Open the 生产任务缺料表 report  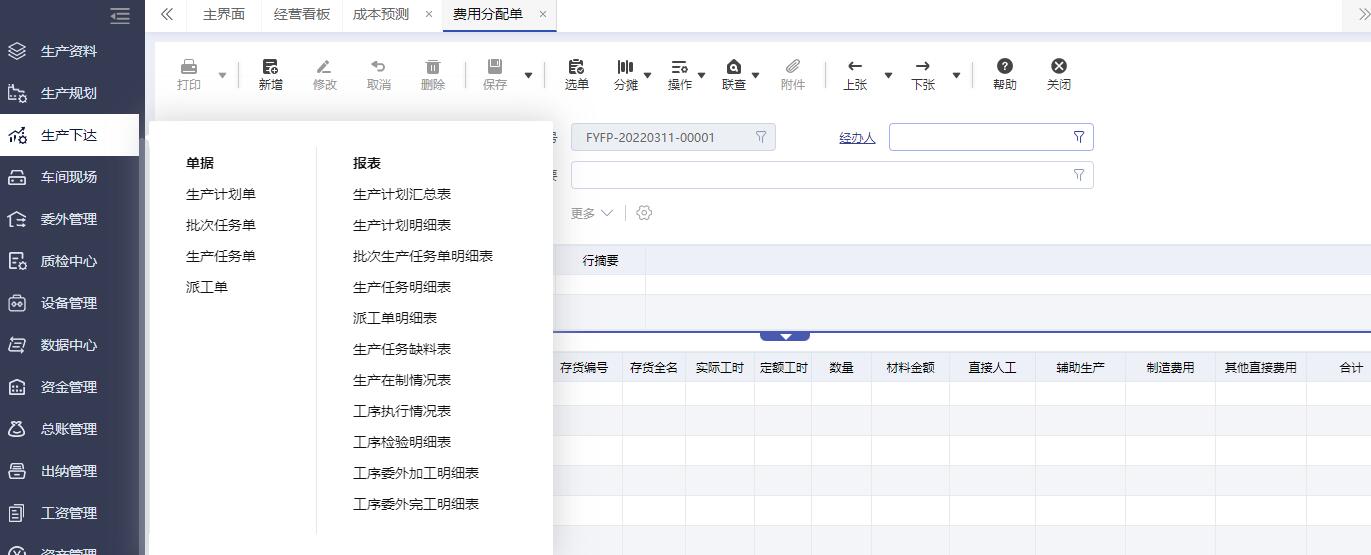[402, 349]
